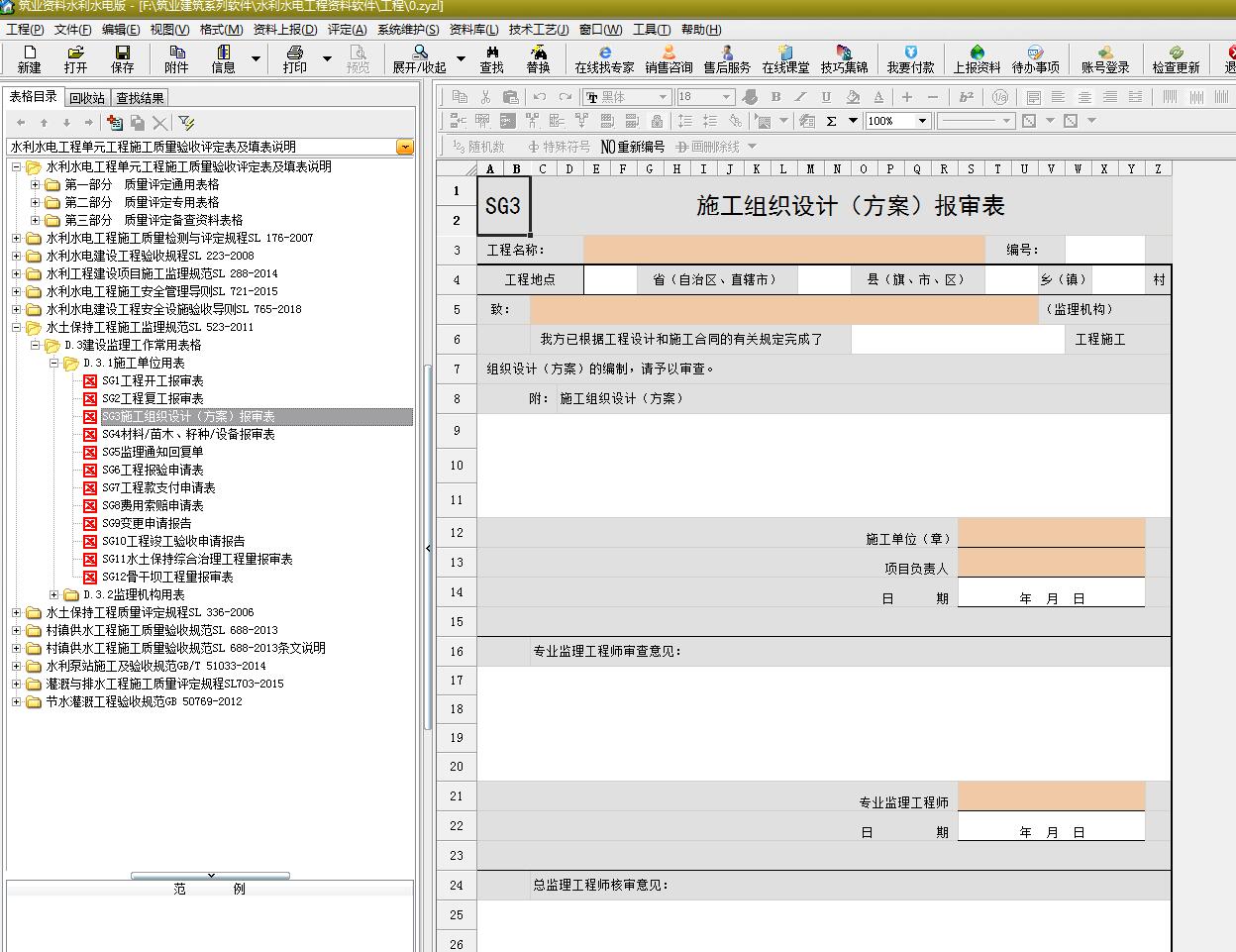
Task: Click the panel splitter collapse arrow
Action: coord(428,548)
